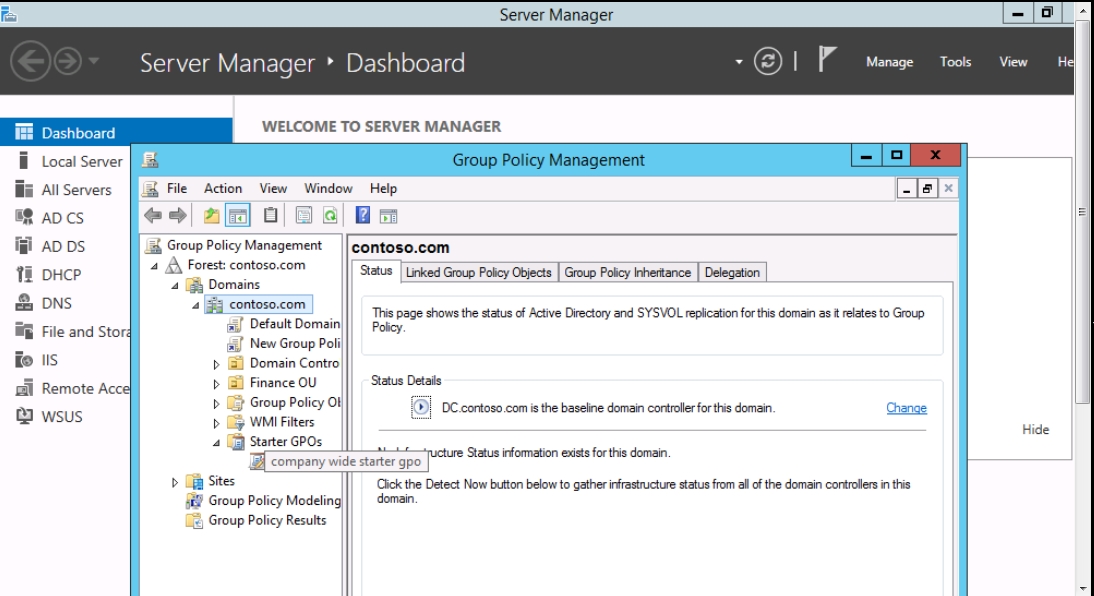Open Server Manager Manage menu

[x=890, y=62]
